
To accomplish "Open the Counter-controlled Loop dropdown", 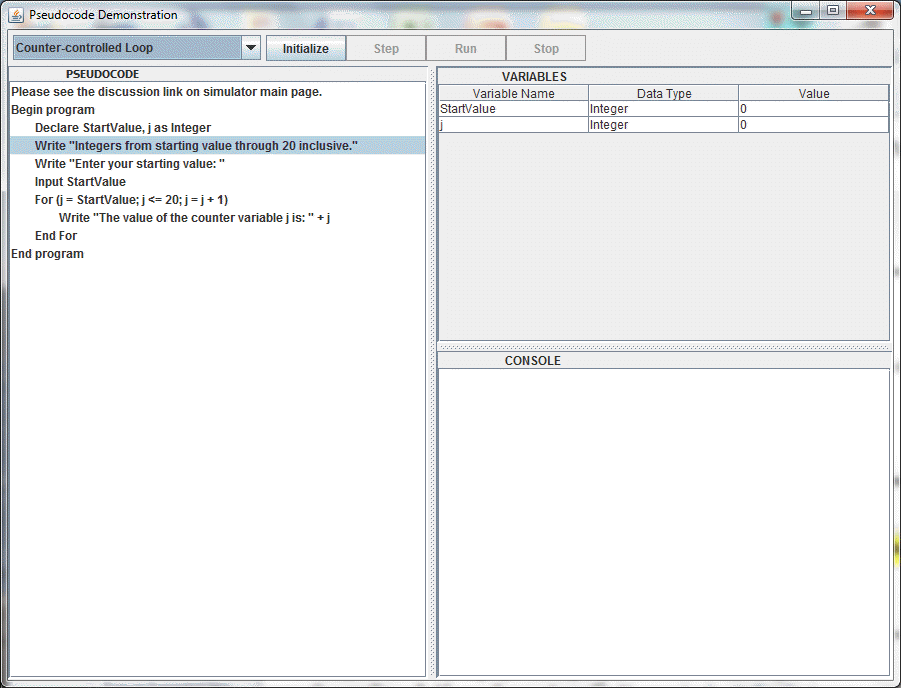I will coord(137,48).
